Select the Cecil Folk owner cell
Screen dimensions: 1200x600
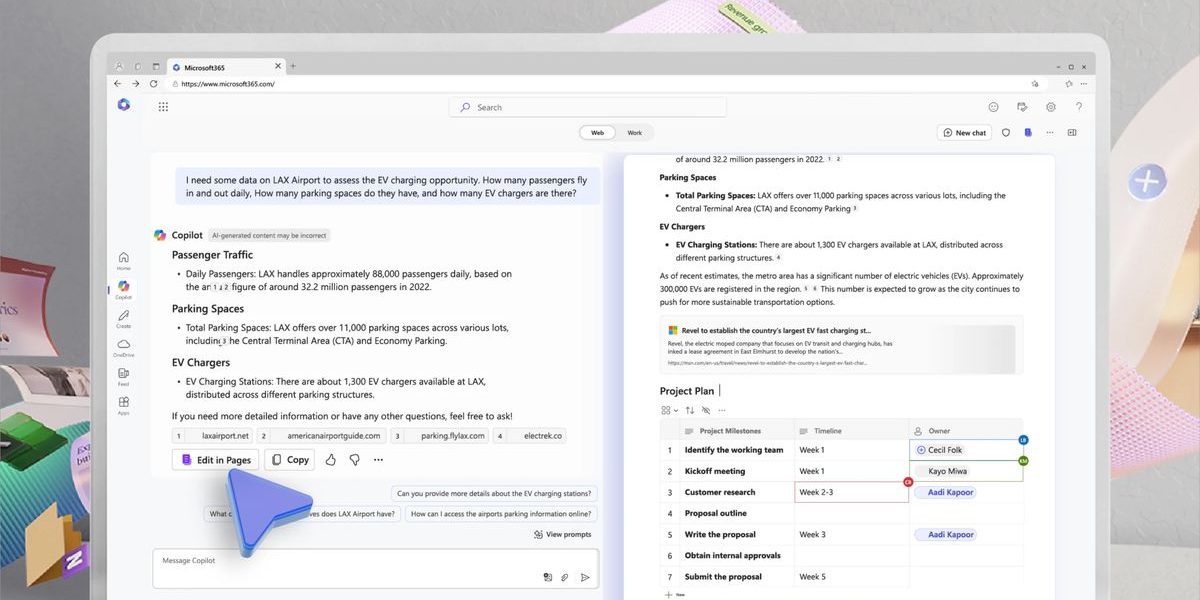pos(966,450)
